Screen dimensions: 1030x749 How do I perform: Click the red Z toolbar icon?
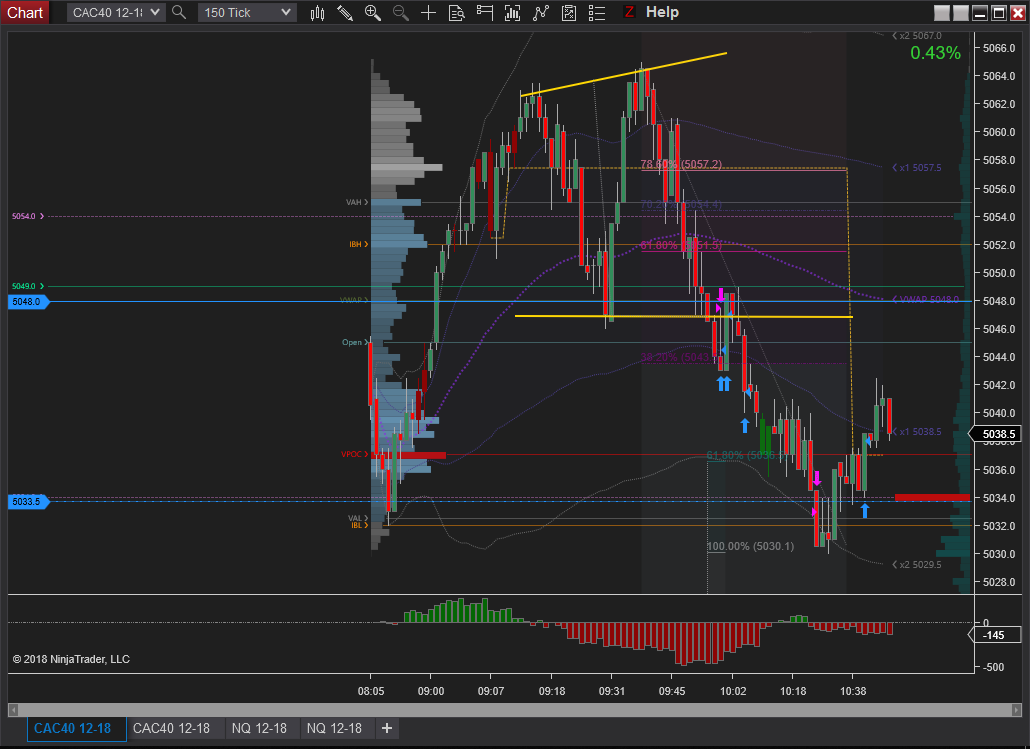pyautogui.click(x=629, y=12)
